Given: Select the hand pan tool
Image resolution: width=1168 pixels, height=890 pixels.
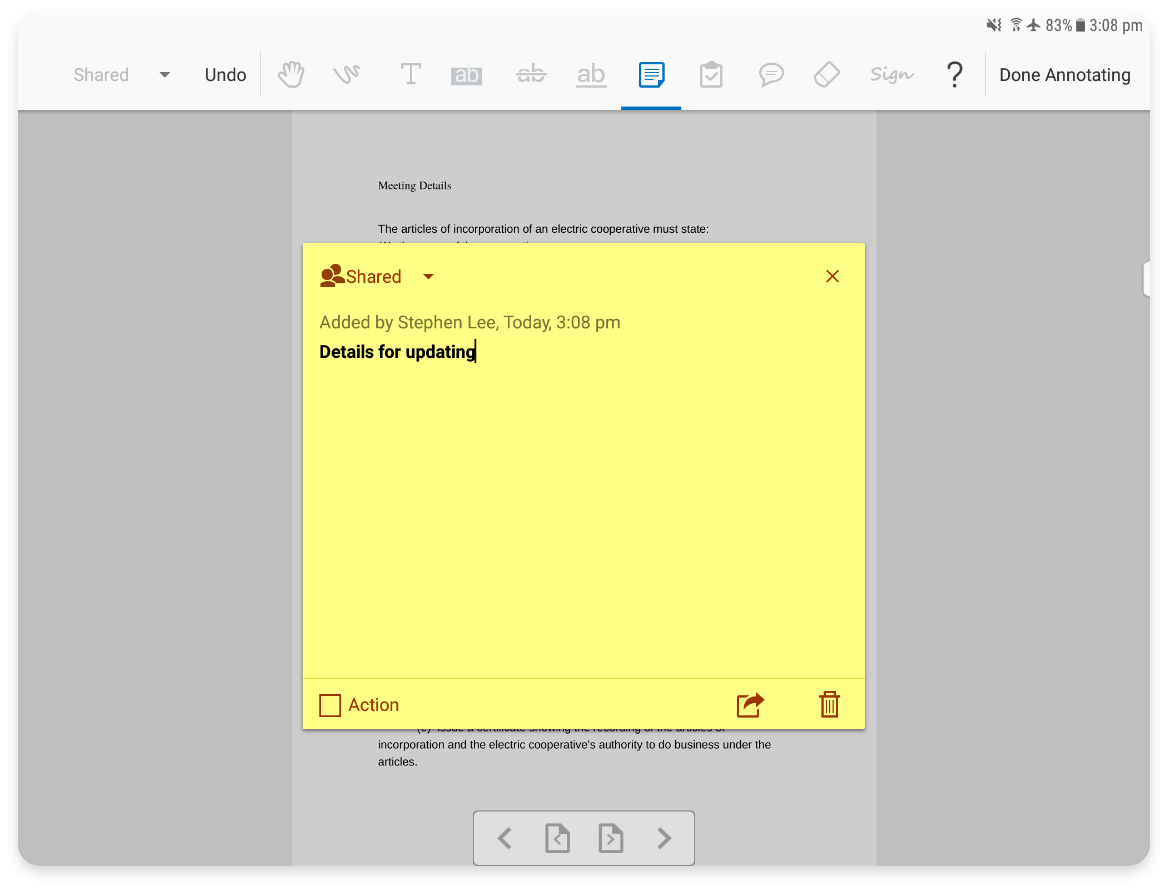Looking at the screenshot, I should [291, 75].
